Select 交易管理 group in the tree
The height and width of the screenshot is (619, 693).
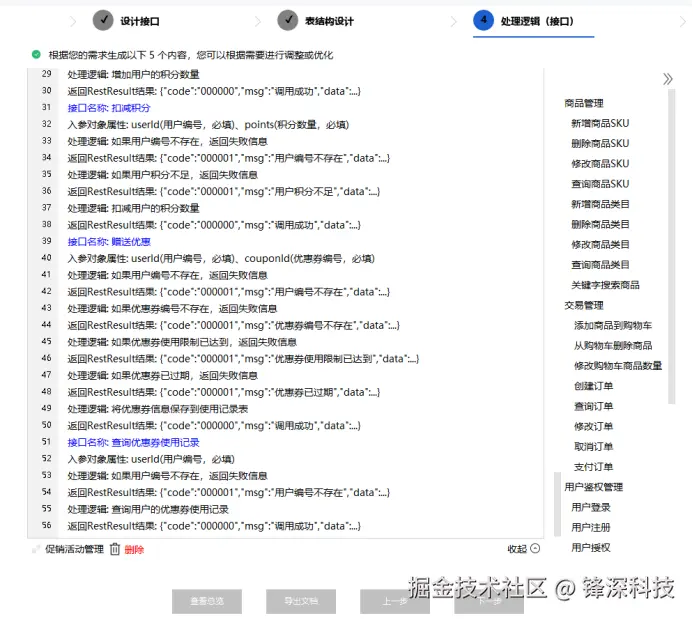[584, 305]
